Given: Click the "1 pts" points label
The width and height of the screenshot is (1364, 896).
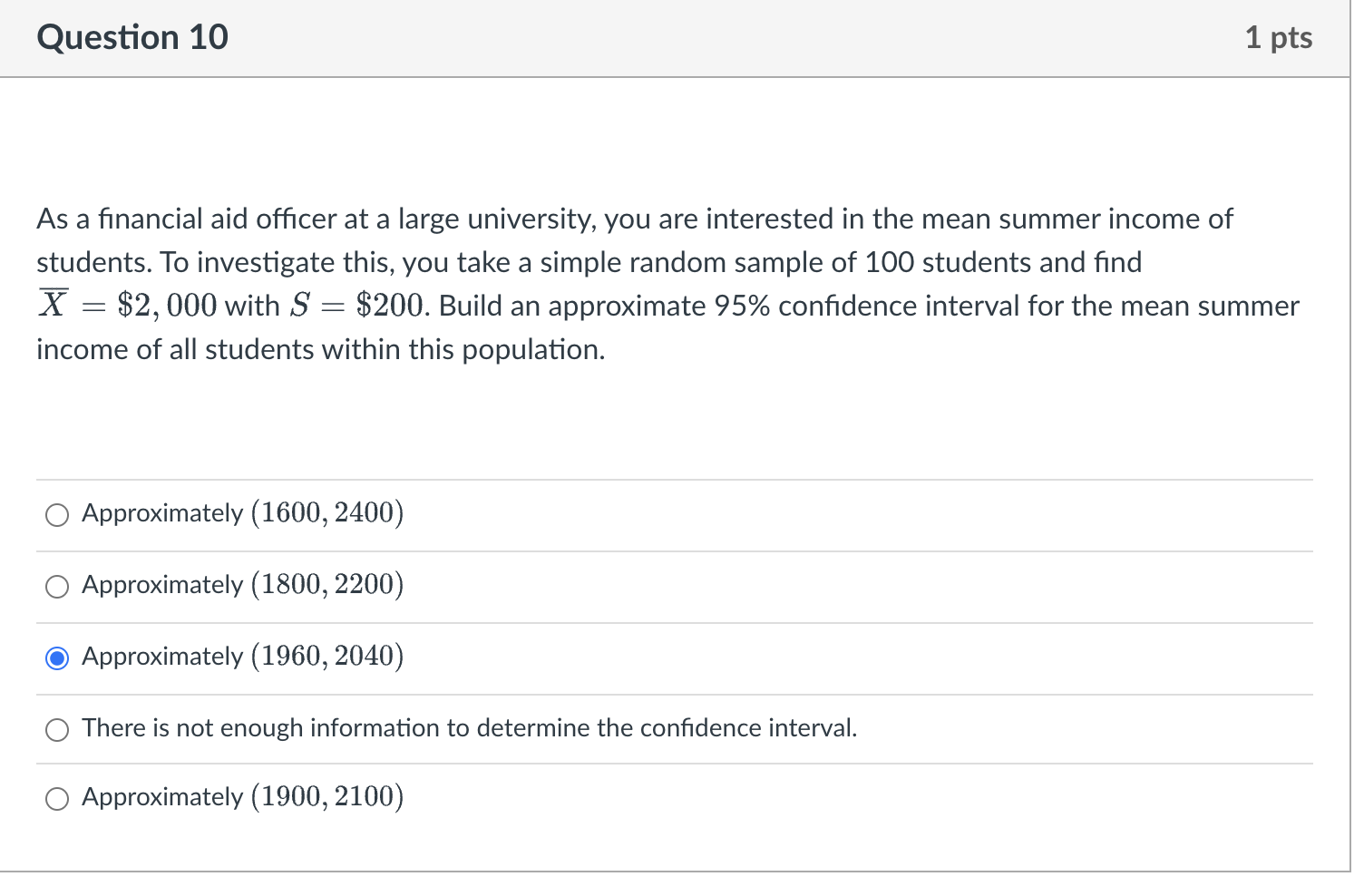Looking at the screenshot, I should 1278,37.
